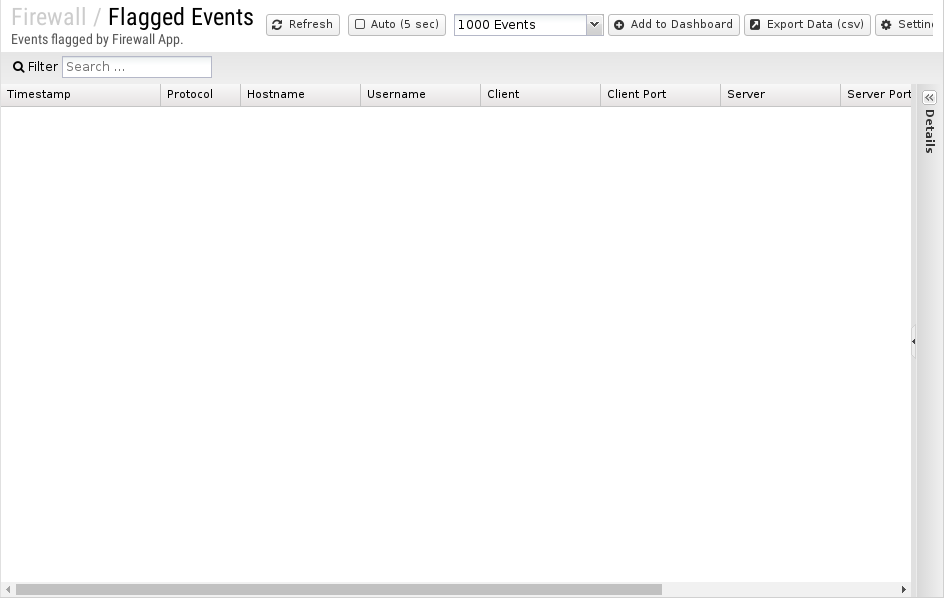Click the Client Port column header
The image size is (944, 598).
point(660,95)
